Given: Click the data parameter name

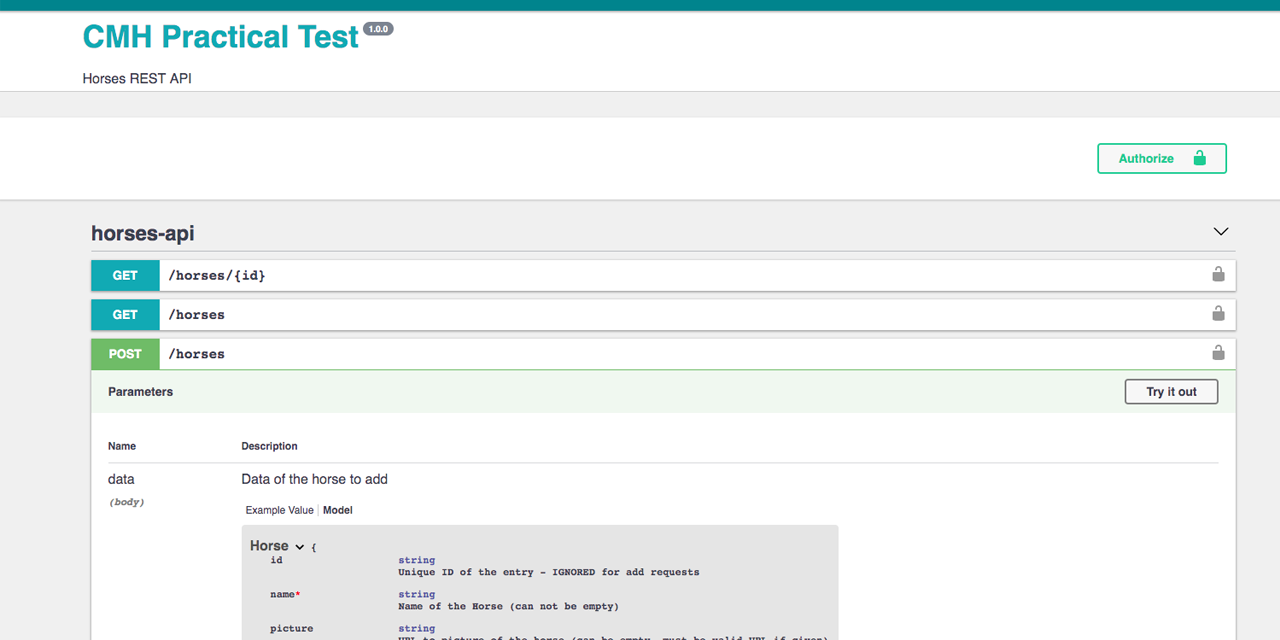Looking at the screenshot, I should pyautogui.click(x=120, y=479).
